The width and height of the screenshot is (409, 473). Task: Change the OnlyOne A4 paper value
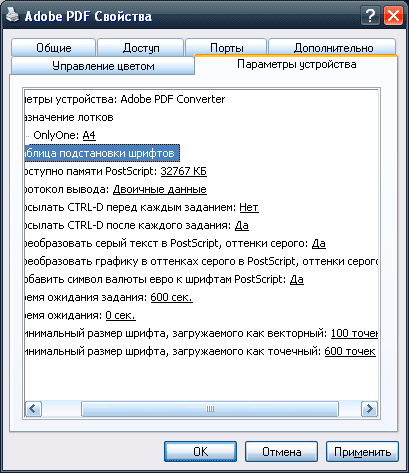pos(89,135)
